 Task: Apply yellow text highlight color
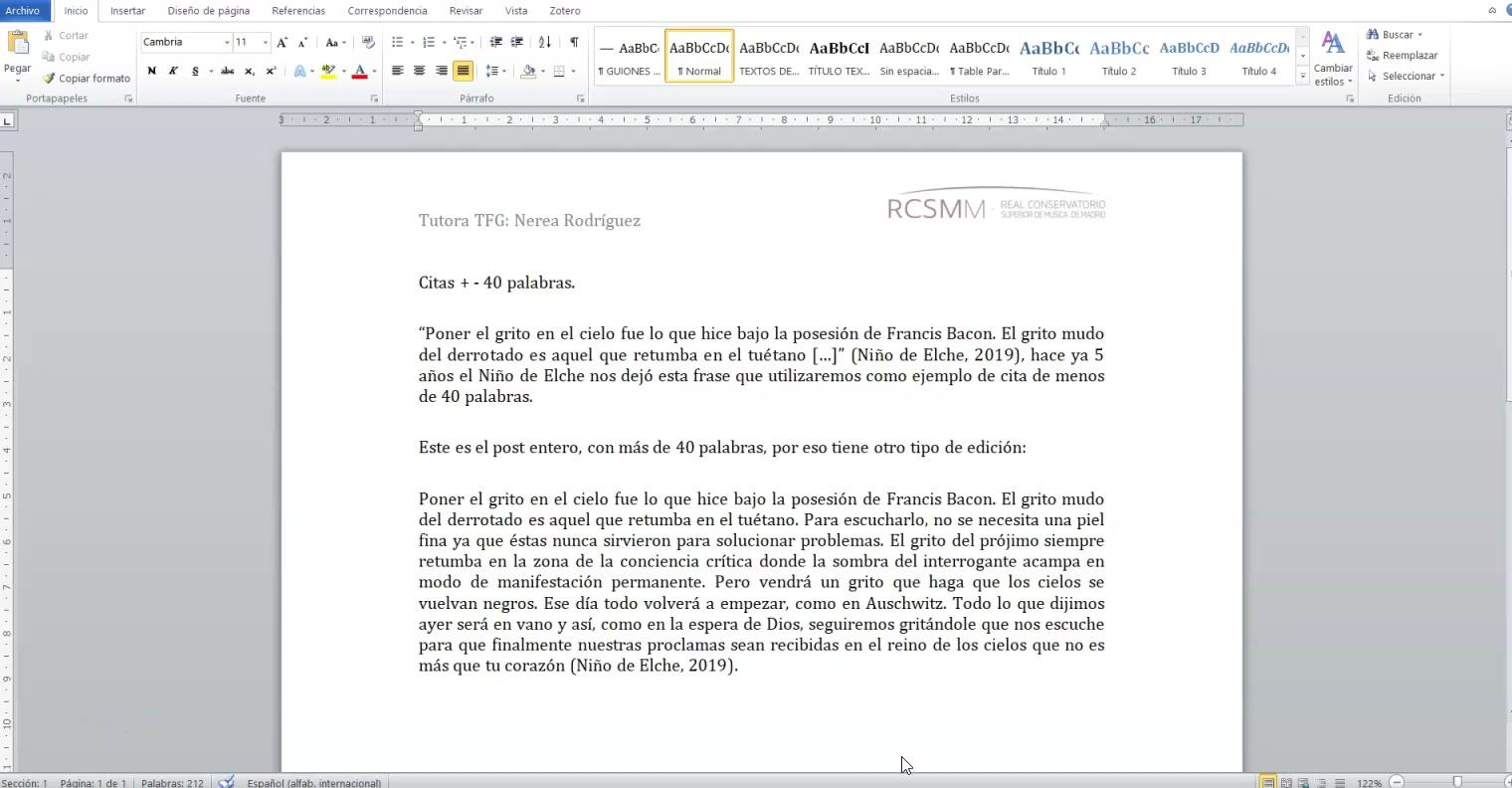(x=328, y=72)
